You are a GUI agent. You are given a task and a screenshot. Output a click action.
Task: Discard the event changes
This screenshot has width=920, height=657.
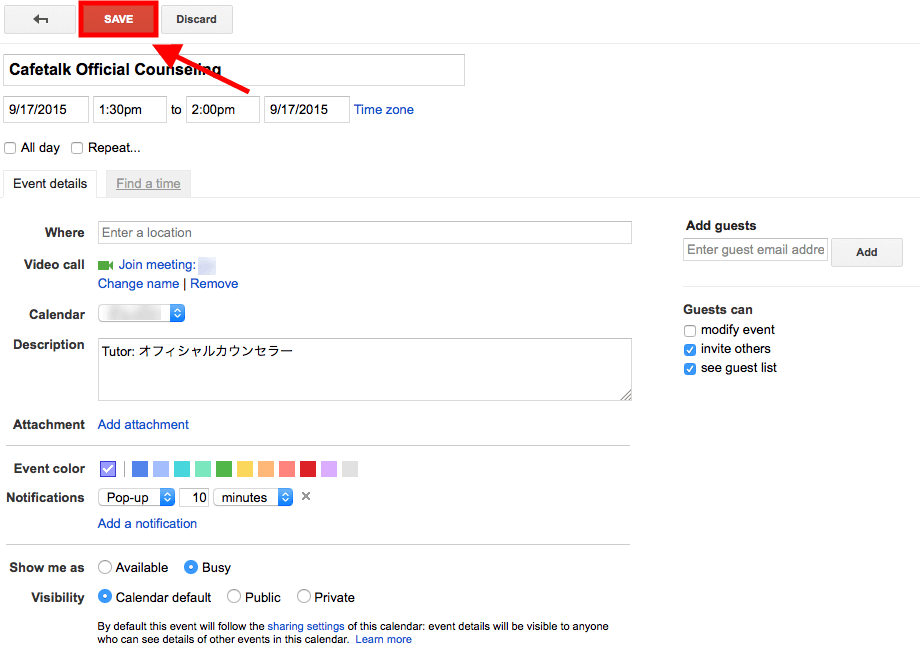197,19
